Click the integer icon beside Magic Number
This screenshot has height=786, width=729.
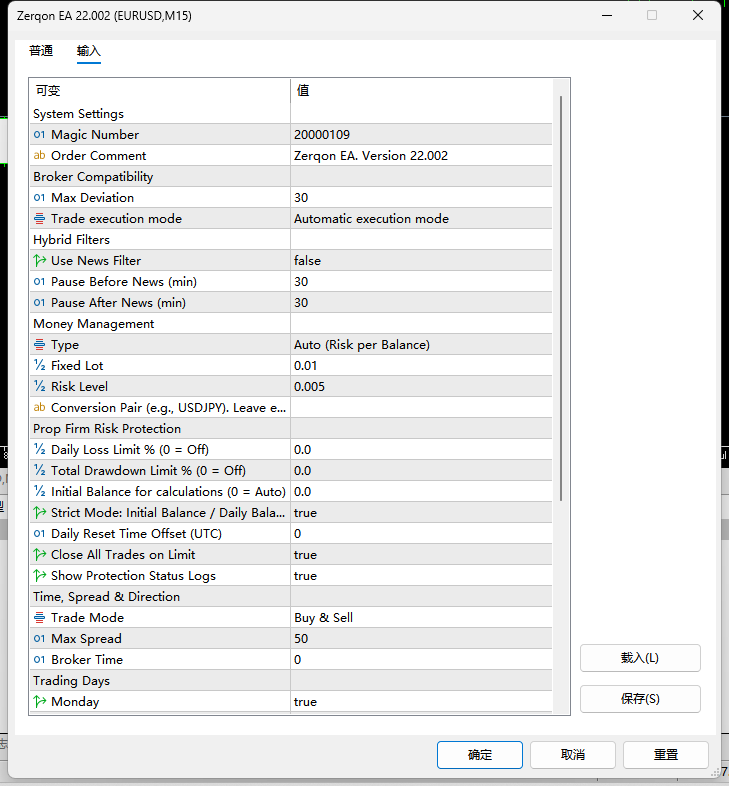39,134
